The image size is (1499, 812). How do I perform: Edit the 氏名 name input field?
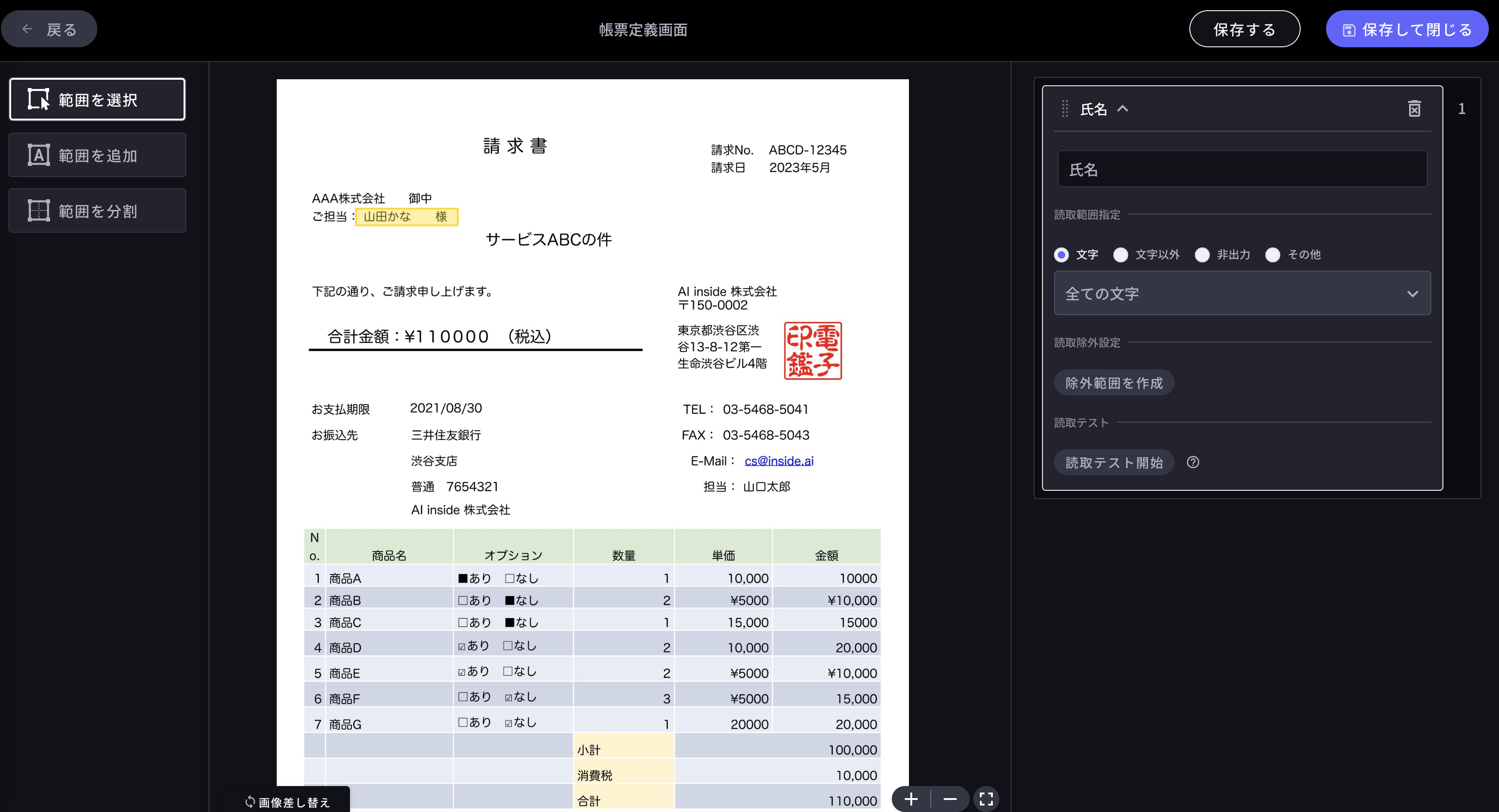coord(1242,169)
